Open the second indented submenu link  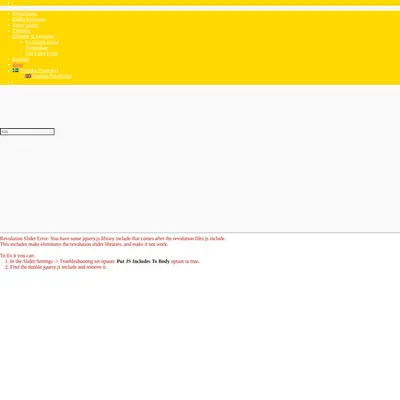[x=37, y=48]
